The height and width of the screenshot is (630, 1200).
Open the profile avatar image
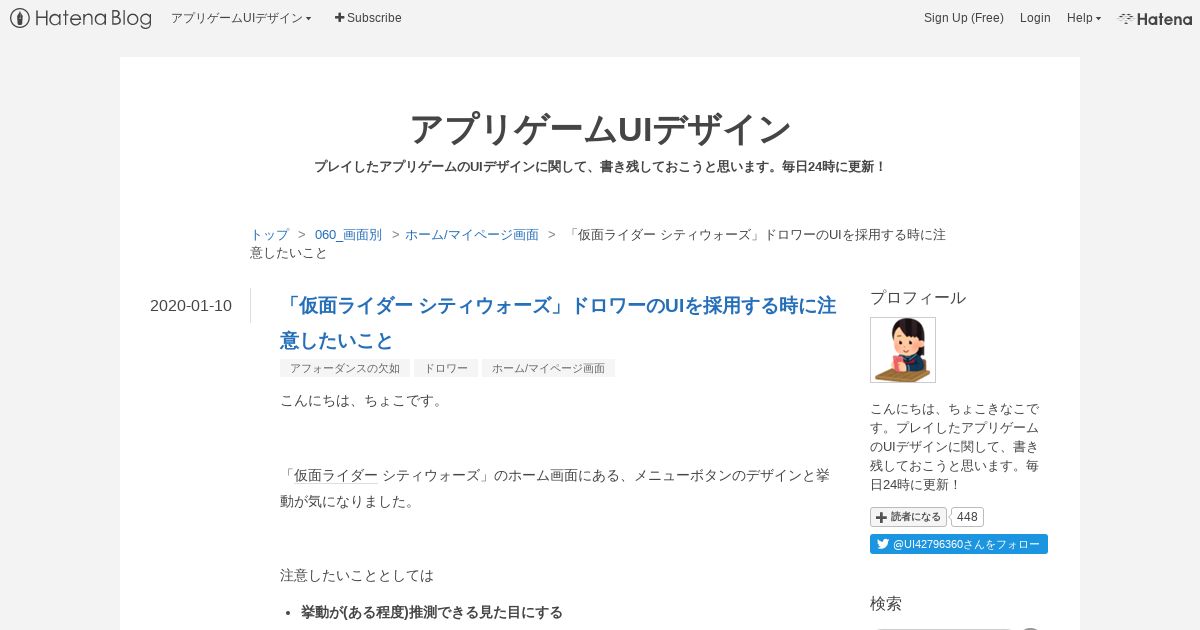[x=903, y=350]
